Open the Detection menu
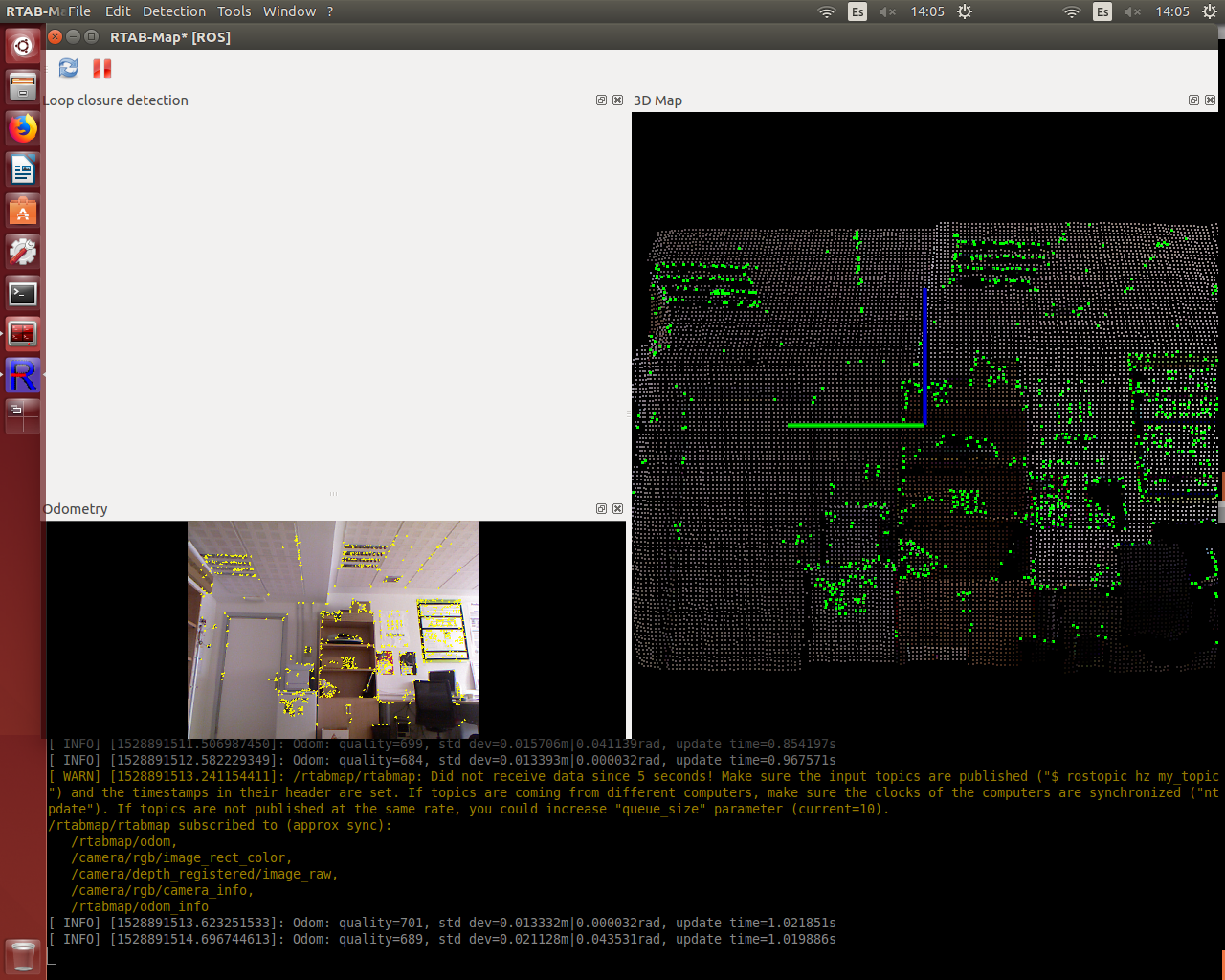 pyautogui.click(x=174, y=11)
